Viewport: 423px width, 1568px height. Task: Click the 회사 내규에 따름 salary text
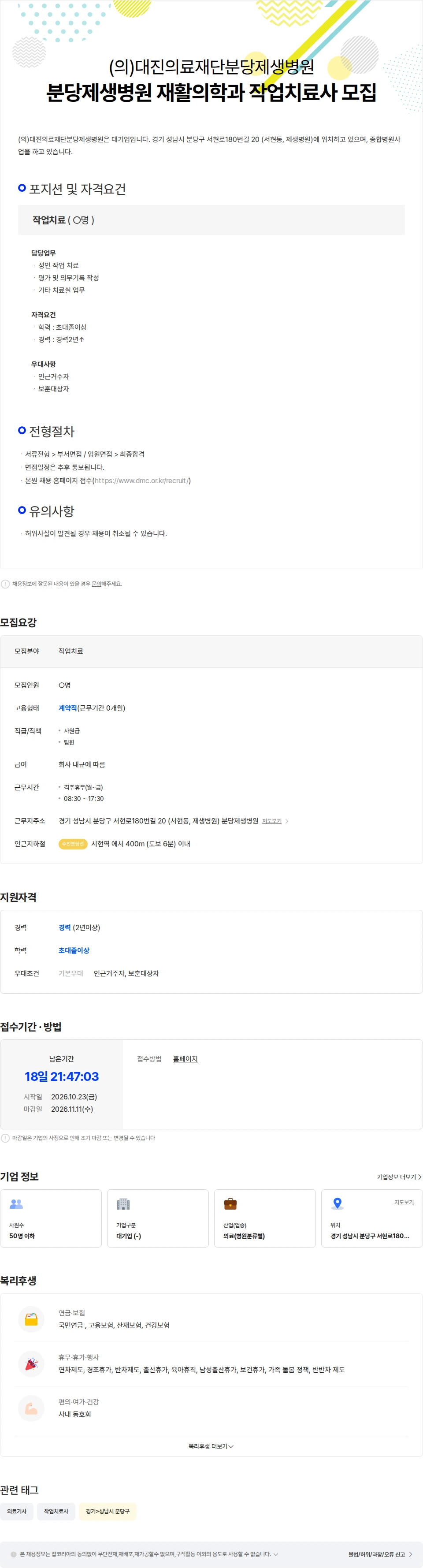click(82, 764)
